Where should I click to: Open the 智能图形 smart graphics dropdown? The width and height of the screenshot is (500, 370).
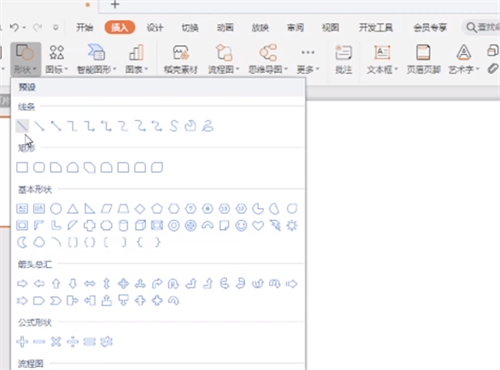click(x=96, y=59)
